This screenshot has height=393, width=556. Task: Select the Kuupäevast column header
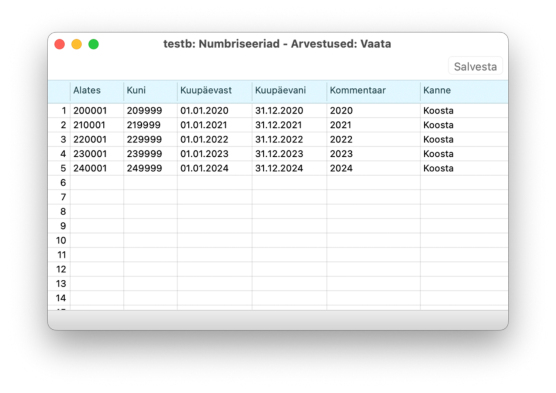click(x=215, y=91)
